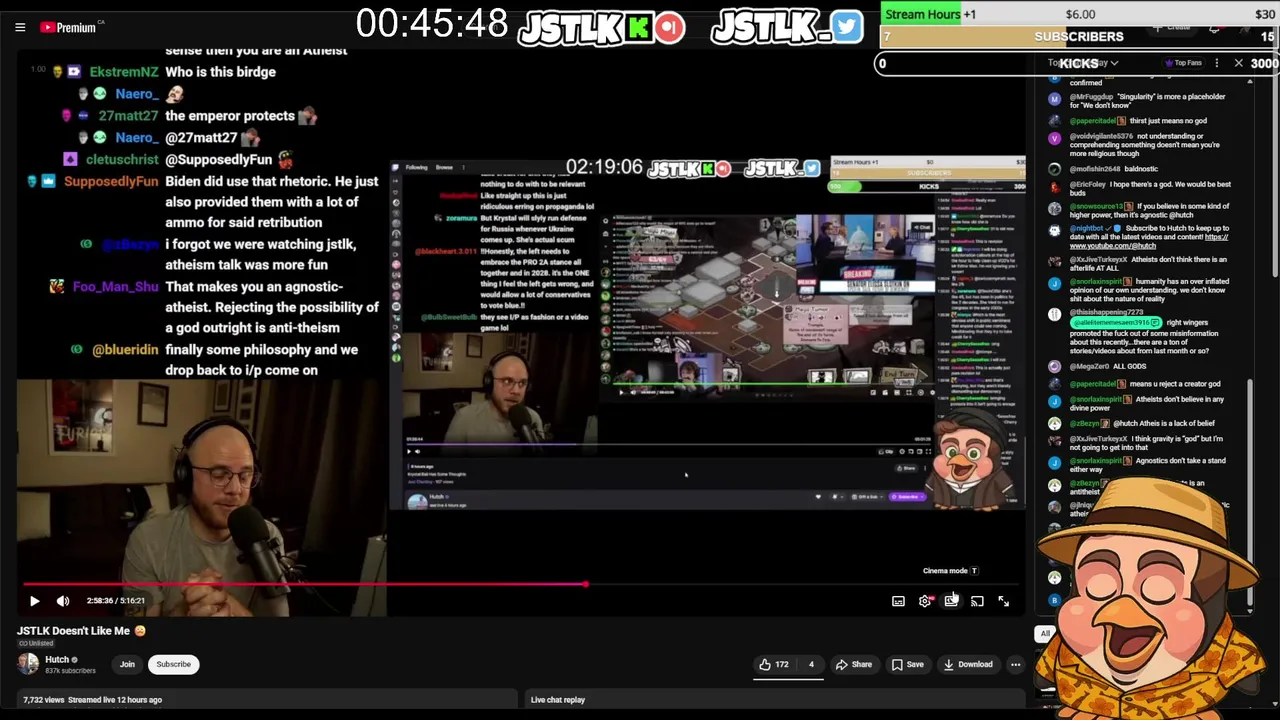Viewport: 1280px width, 720px height.
Task: Click the red progress bar scrubber handle
Action: 586,584
